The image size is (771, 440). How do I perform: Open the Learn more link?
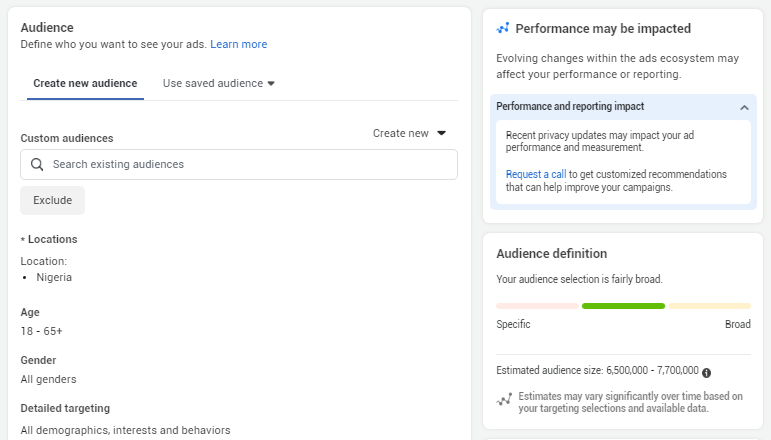(x=238, y=44)
